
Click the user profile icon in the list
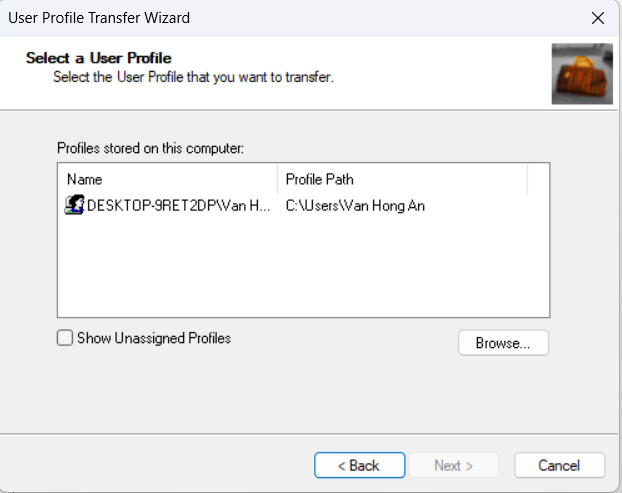pyautogui.click(x=75, y=205)
